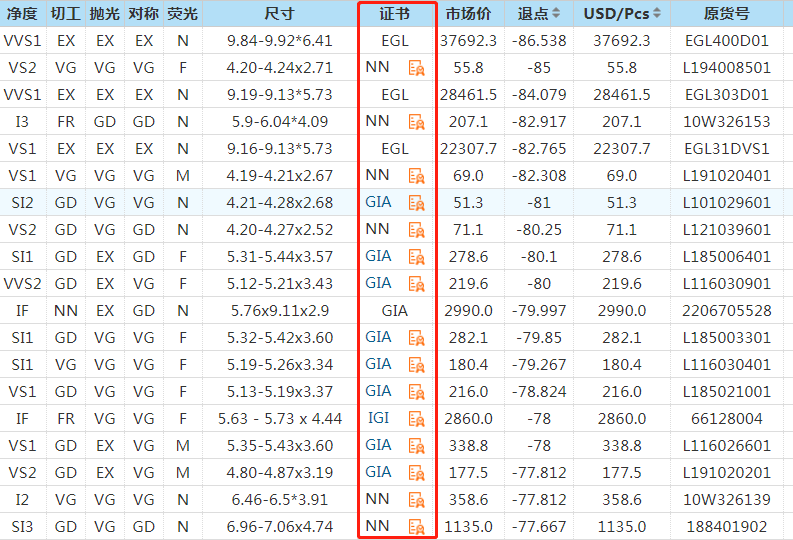Click size cell 5.63 - 5.73 x 4.44
Screen dimensions: 793x540
pos(279,419)
